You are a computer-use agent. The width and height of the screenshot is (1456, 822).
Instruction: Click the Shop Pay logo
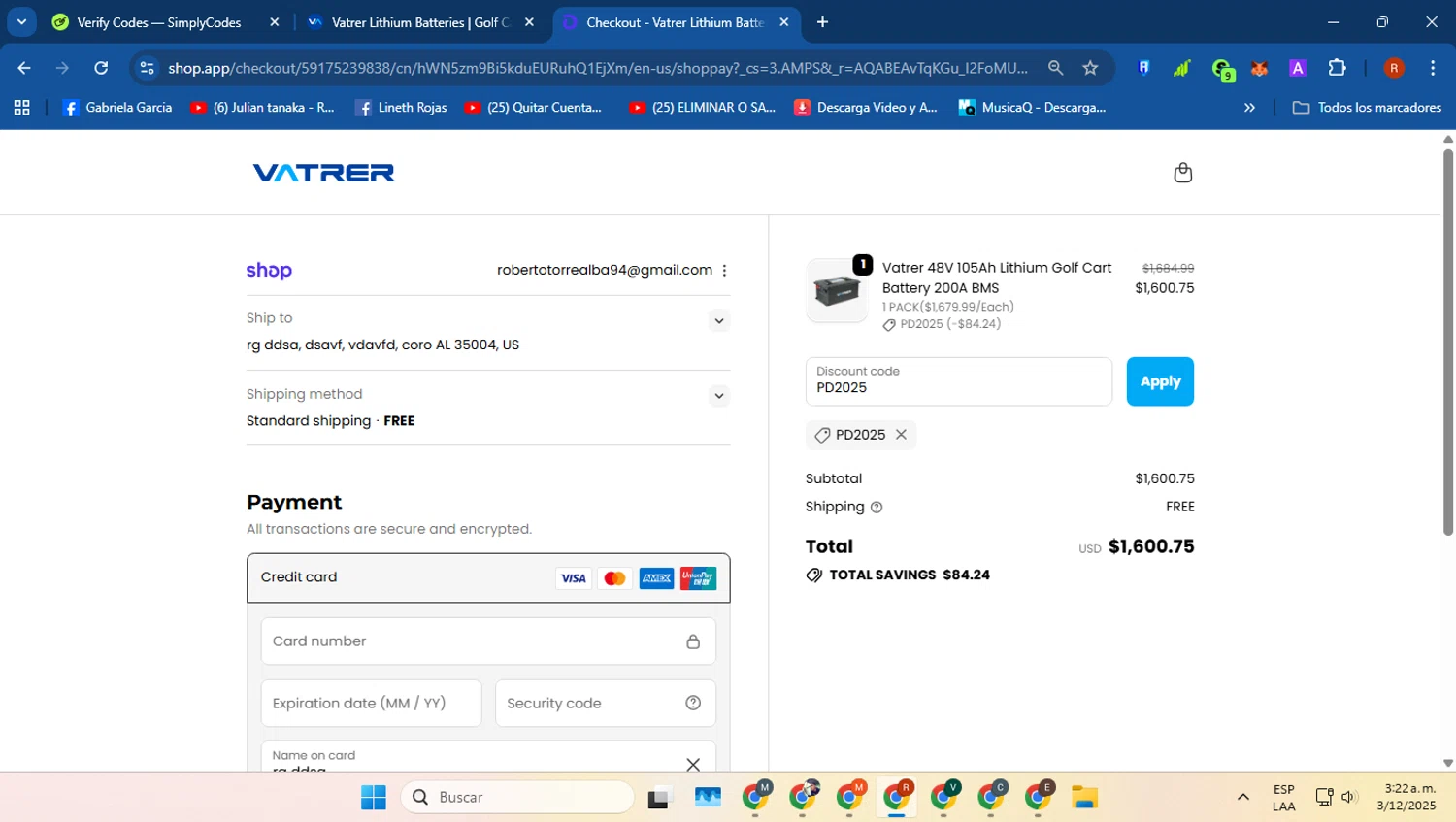pyautogui.click(x=269, y=271)
